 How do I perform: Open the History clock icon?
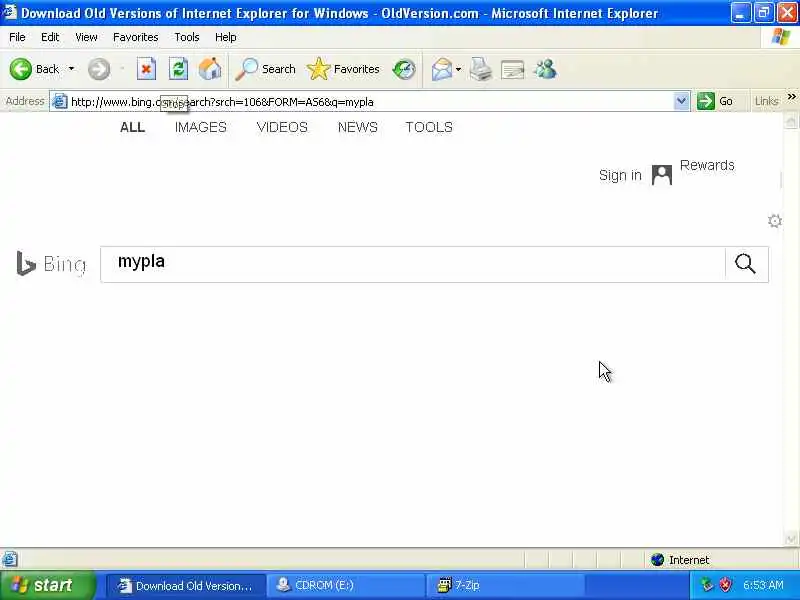[x=404, y=69]
